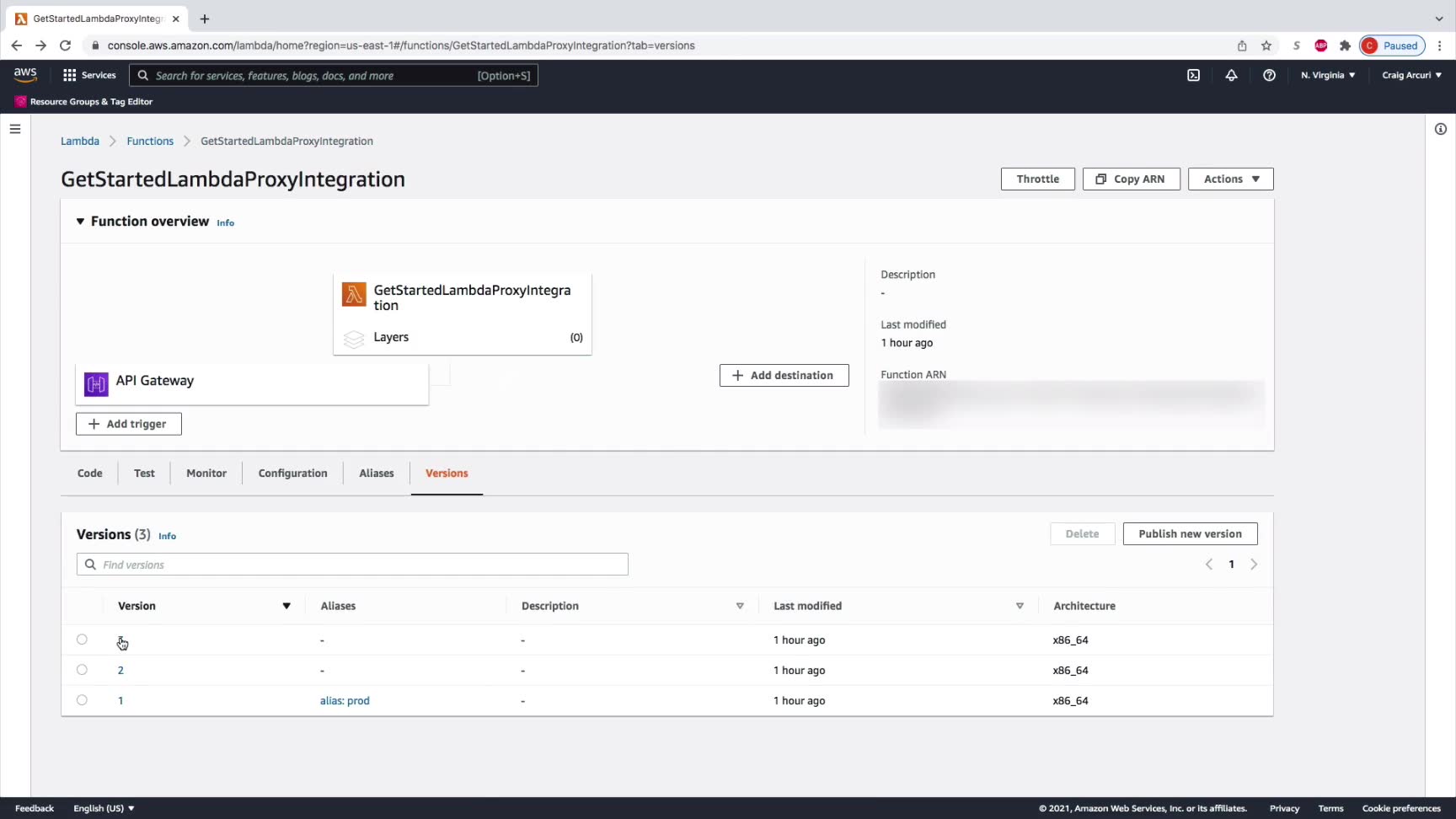Screen dimensions: 1456x819
Task: Click the Feedback link in footer
Action: pos(35,808)
